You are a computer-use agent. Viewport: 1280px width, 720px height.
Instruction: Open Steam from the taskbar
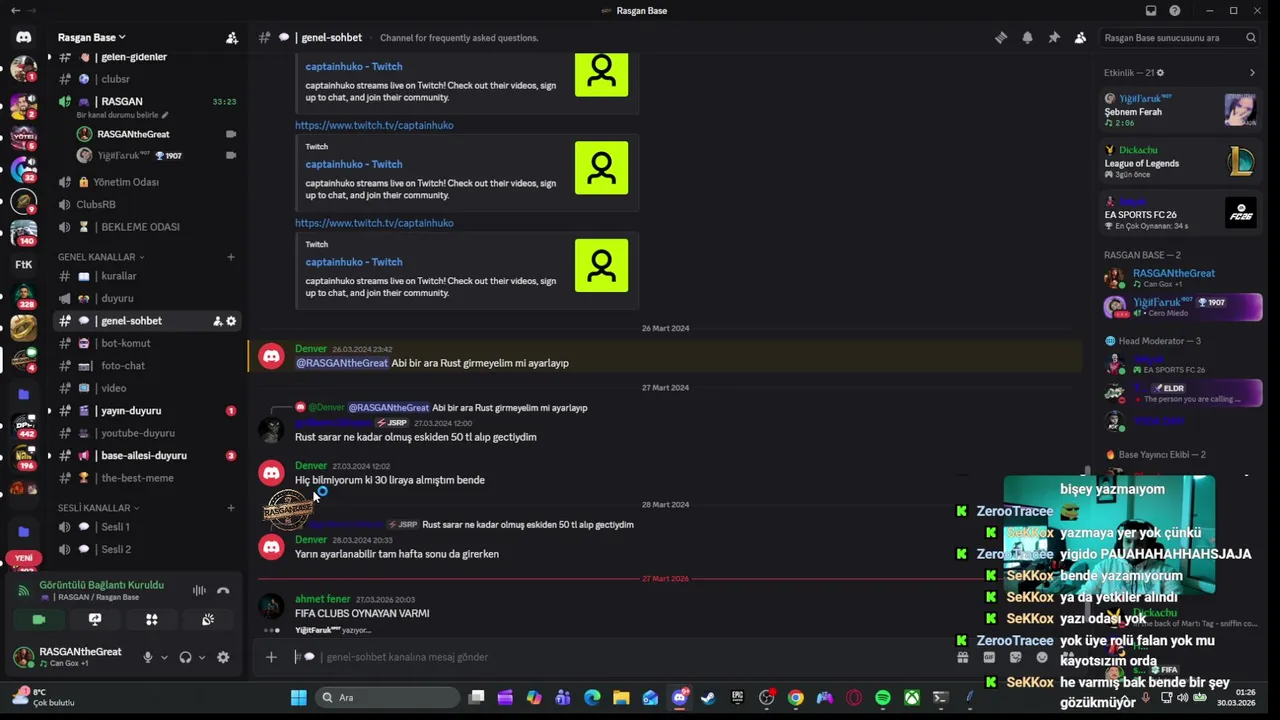(709, 698)
